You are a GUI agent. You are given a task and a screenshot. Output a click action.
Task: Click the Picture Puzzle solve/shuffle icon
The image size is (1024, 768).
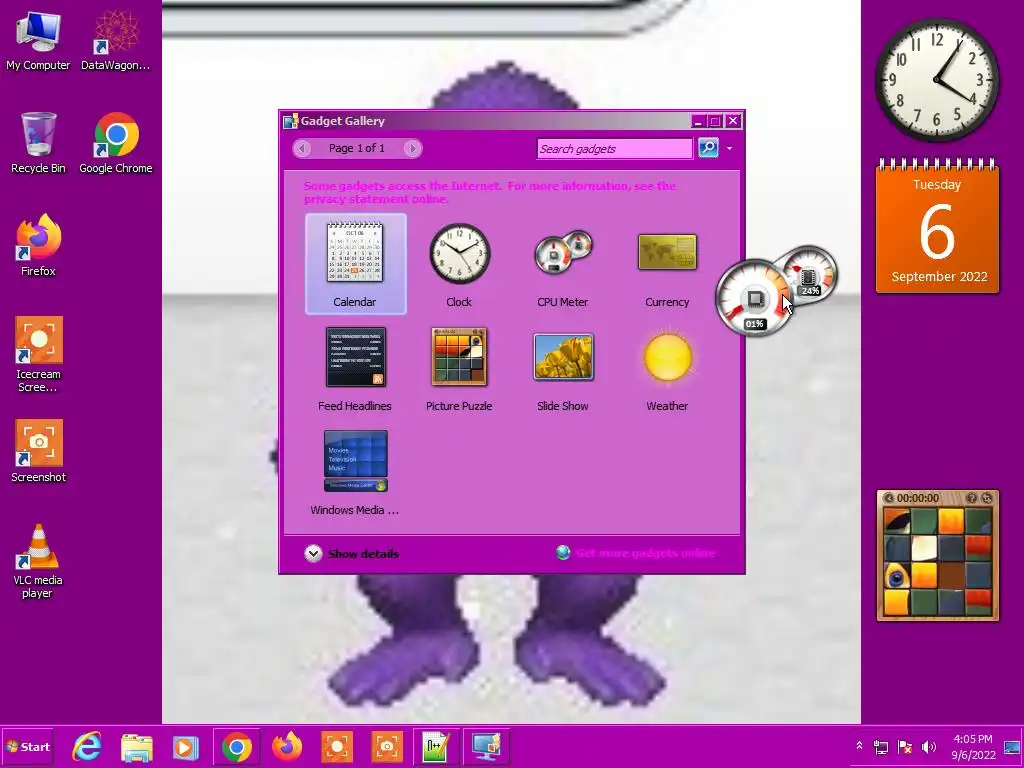point(987,498)
